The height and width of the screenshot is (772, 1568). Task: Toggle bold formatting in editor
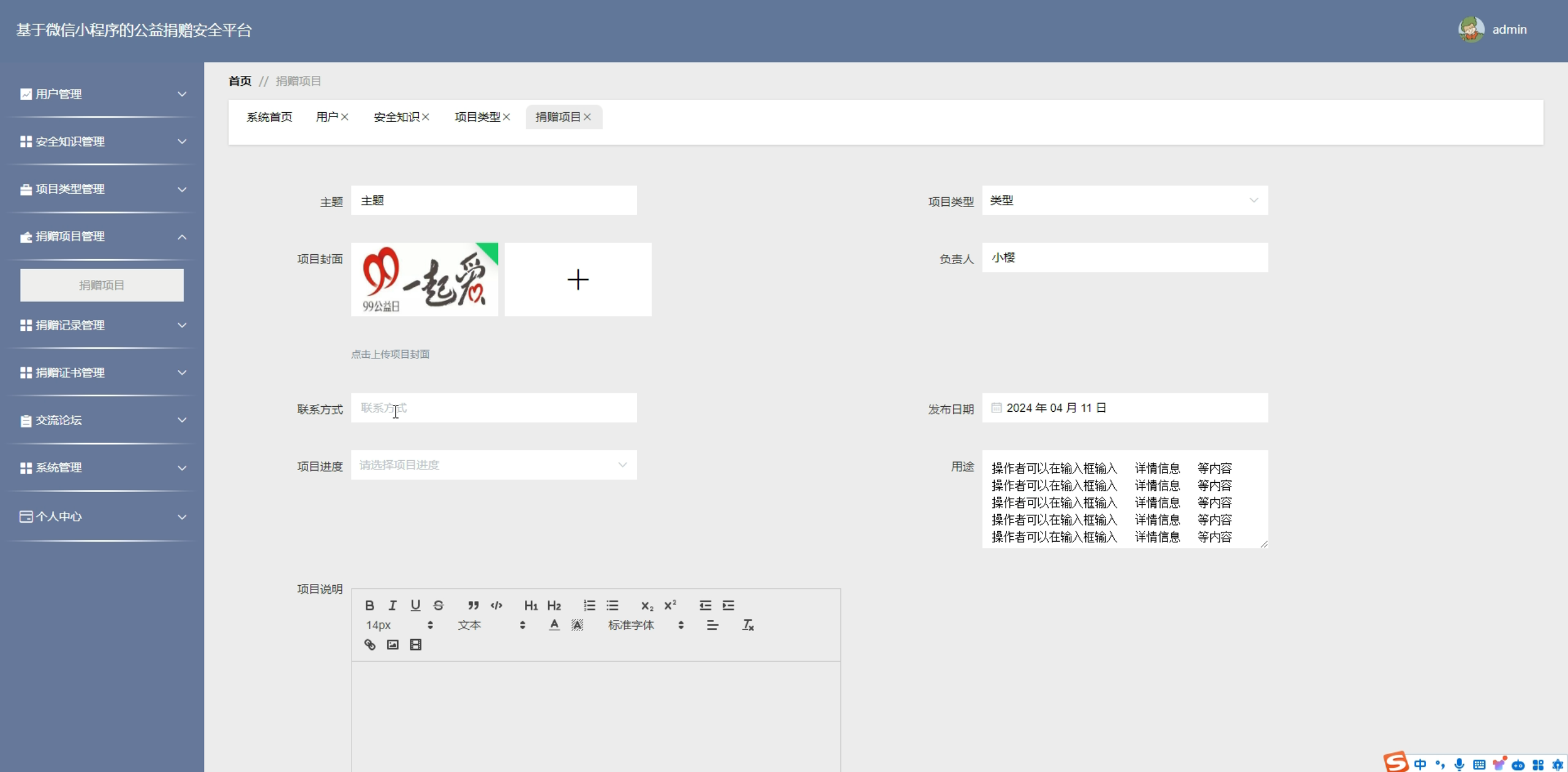(x=369, y=605)
